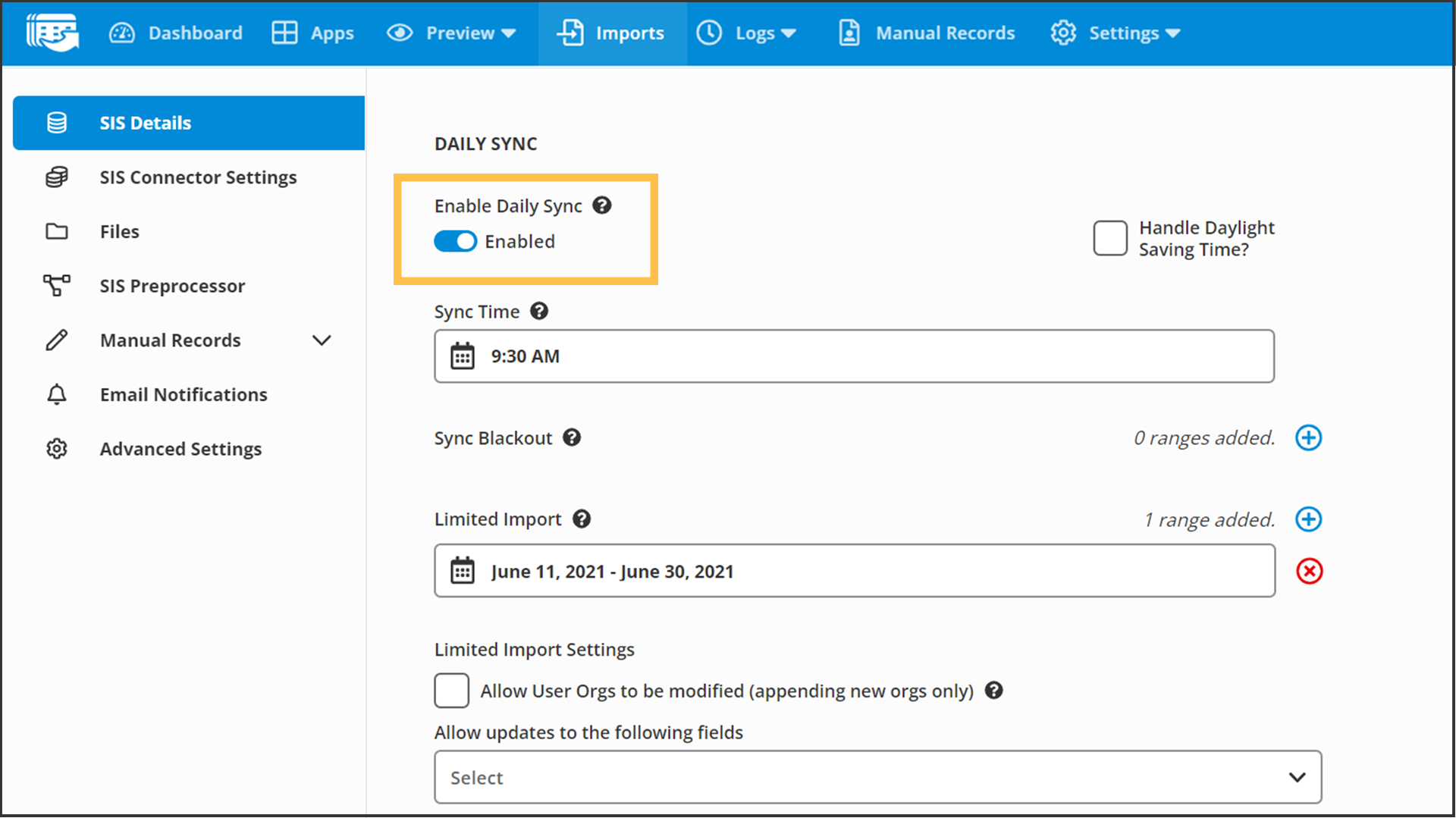Open SIS Connector Settings in sidebar
This screenshot has width=1456, height=818.
click(x=198, y=177)
